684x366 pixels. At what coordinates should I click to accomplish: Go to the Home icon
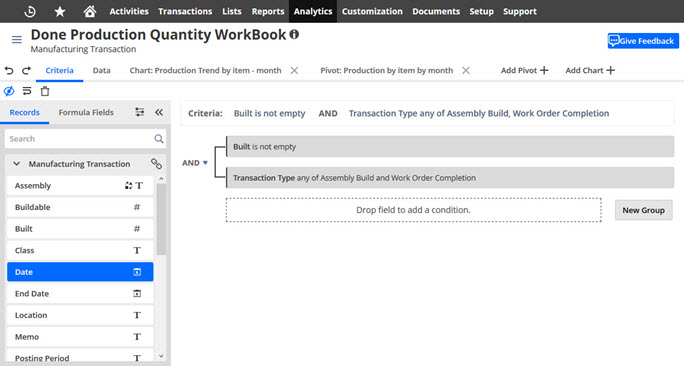coord(90,11)
